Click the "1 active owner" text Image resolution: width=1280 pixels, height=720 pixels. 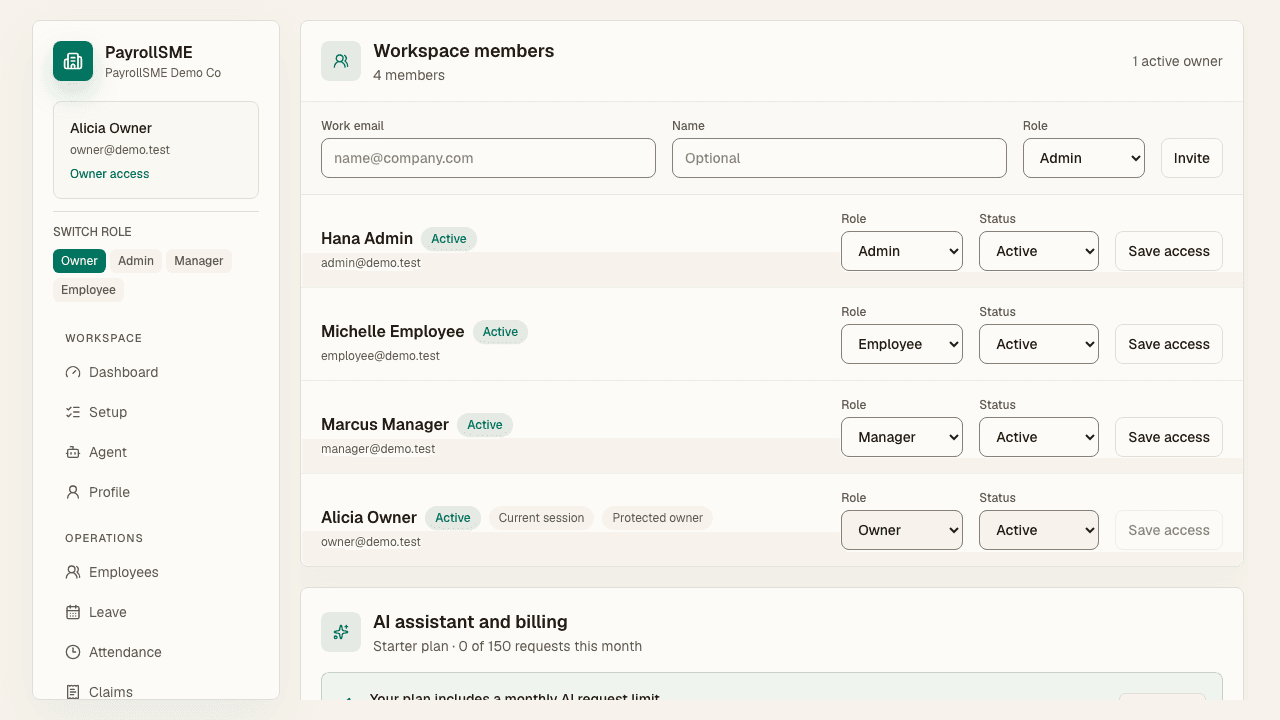(x=1178, y=61)
